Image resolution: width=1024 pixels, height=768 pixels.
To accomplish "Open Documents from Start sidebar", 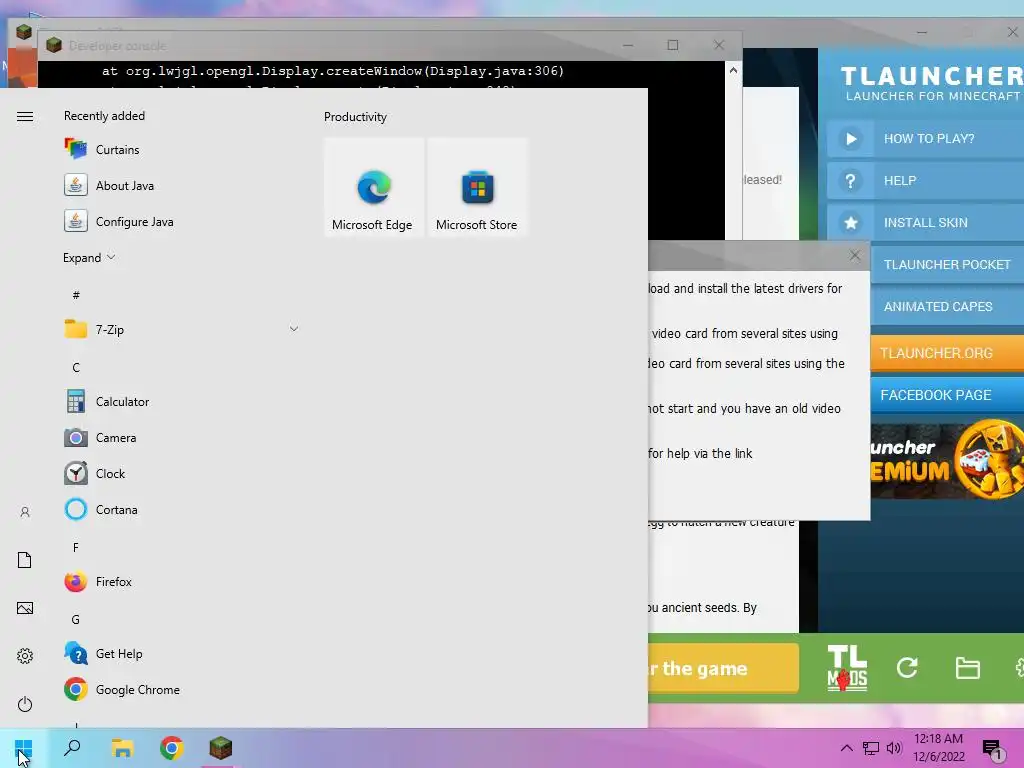I will (x=25, y=560).
